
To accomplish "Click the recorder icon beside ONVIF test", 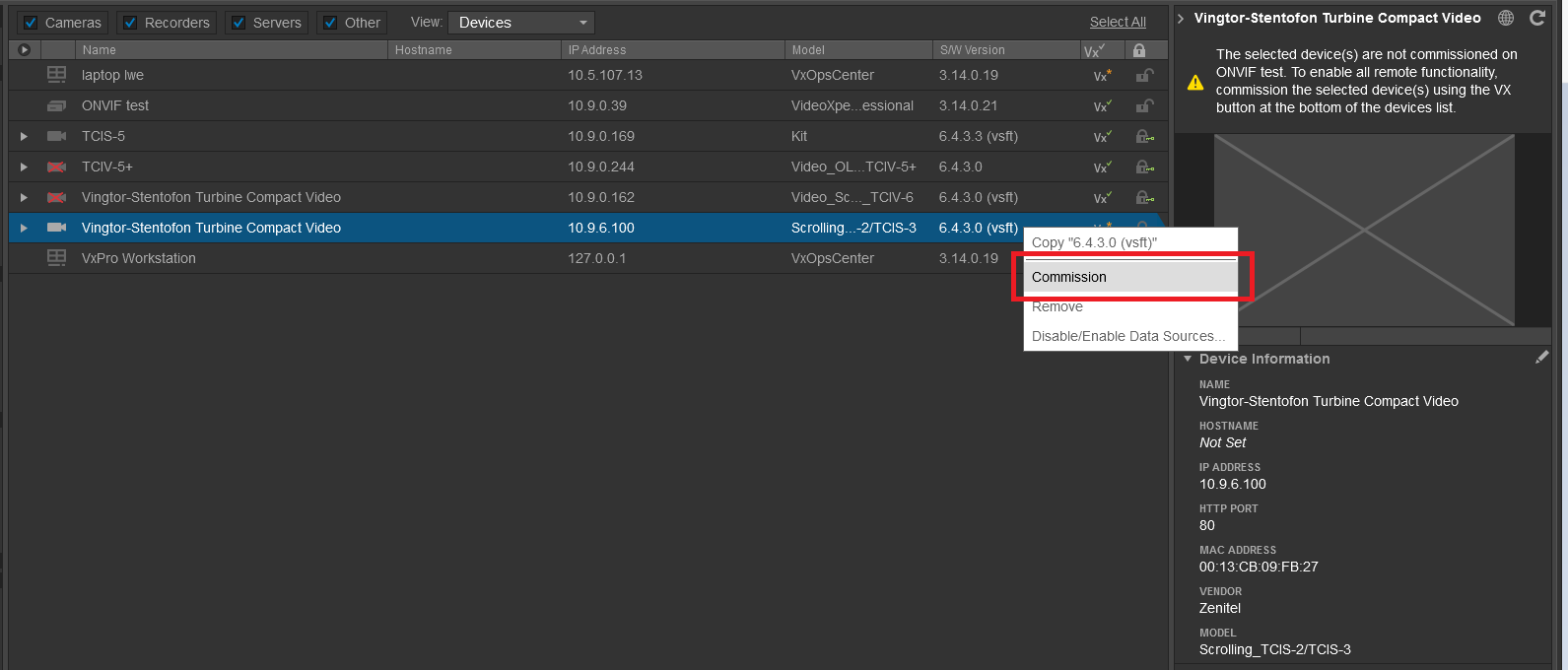I will click(x=57, y=105).
